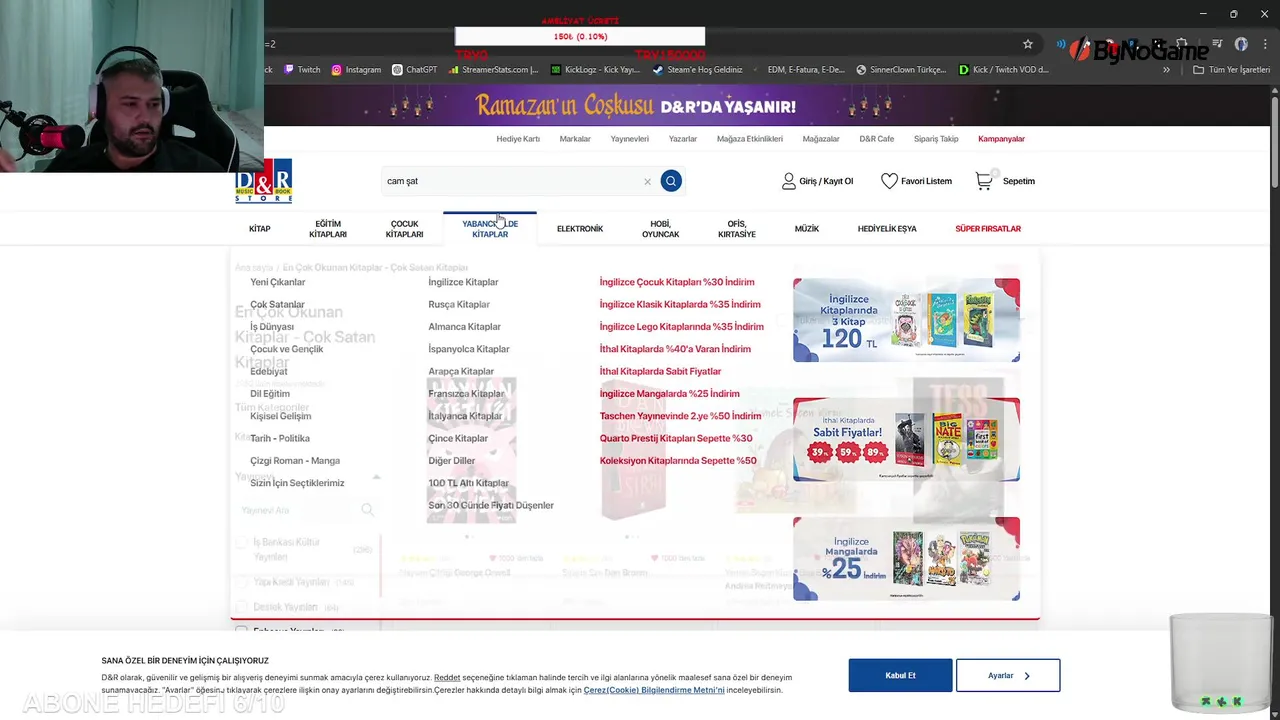1280x720 pixels.
Task: Open the İthal Kitaplarda Sabit Fiyatlar banner
Action: point(906,440)
